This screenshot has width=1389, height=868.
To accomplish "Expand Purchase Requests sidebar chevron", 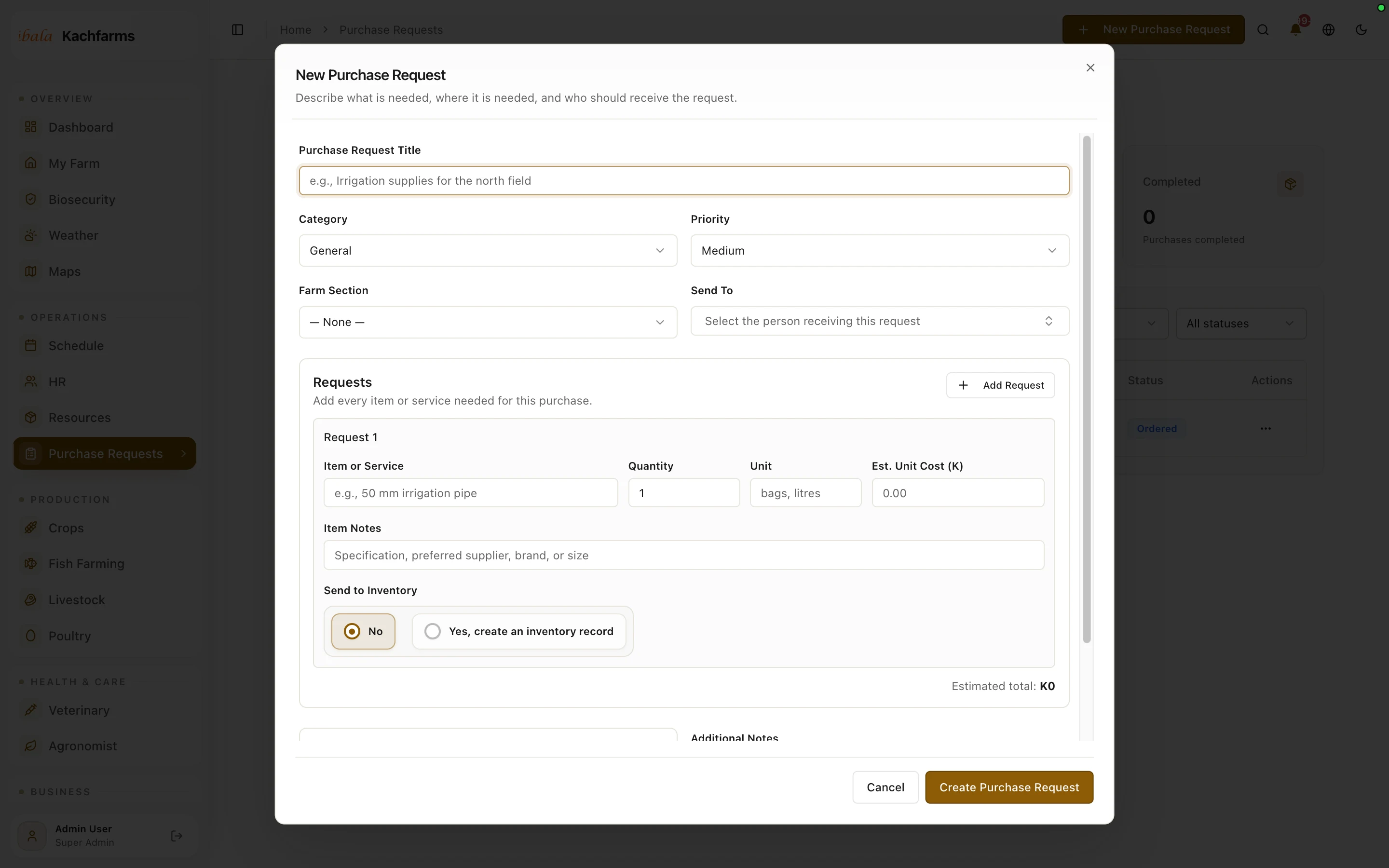I will point(184,453).
